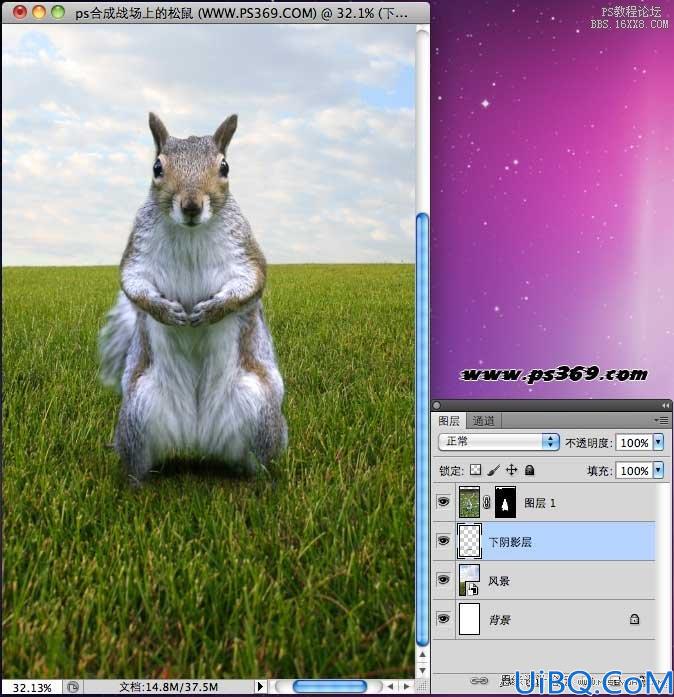Viewport: 674px width, 697px height.
Task: Close the layers panel via round button
Action: tap(437, 405)
